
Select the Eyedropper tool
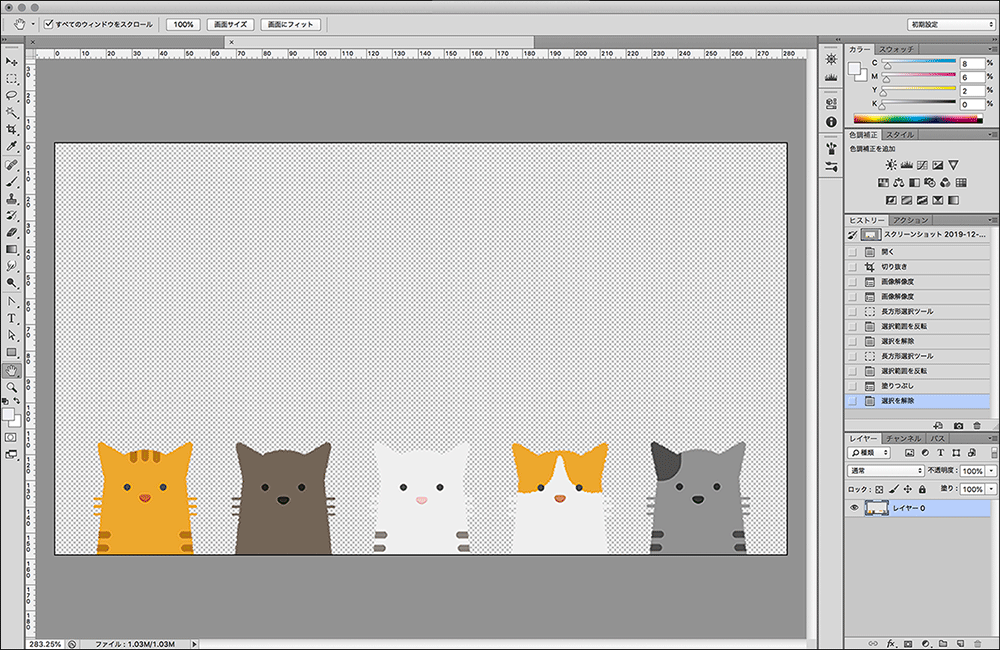12,147
